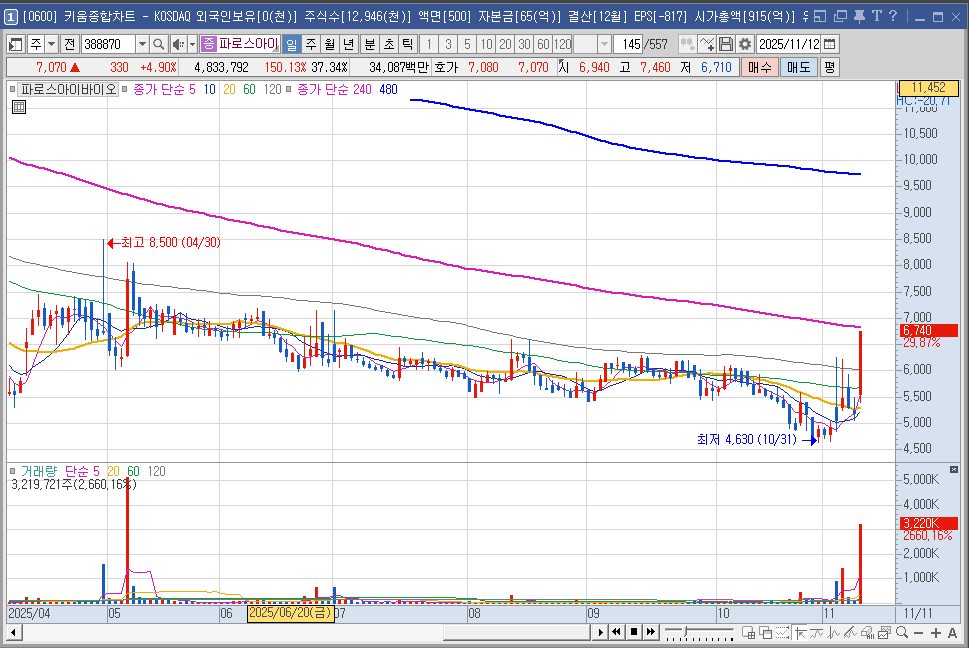Image resolution: width=969 pixels, height=648 pixels.
Task: Click the duplicate window icon in title bar
Action: tap(840, 17)
